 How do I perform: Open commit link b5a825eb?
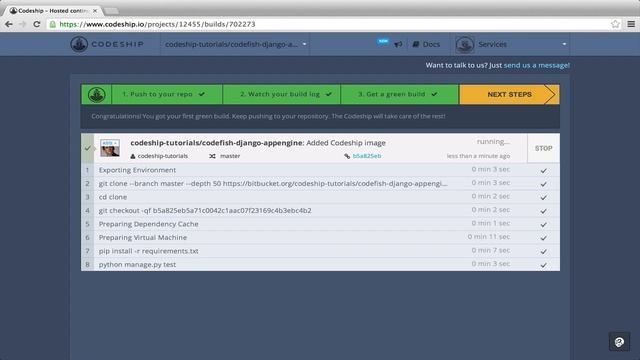(x=367, y=156)
